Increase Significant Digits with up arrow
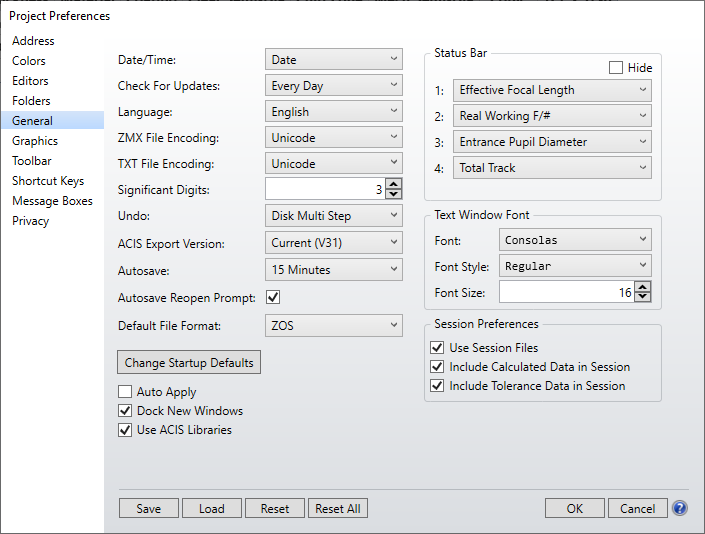Screen dimensions: 705x534 pyautogui.click(x=394, y=184)
